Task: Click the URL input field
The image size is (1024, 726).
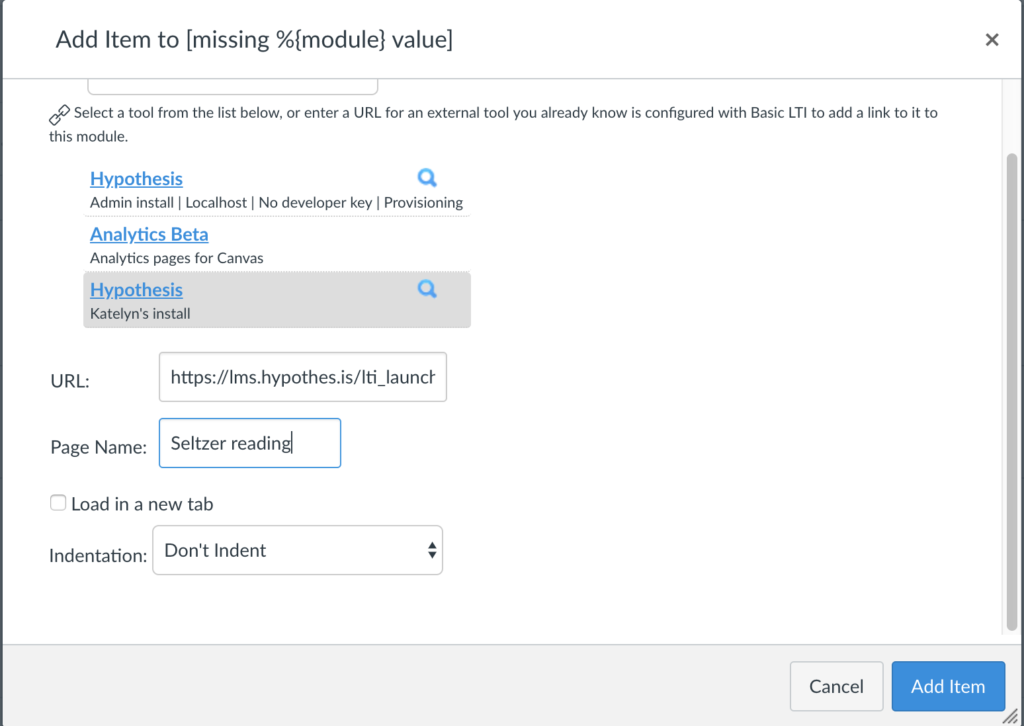Action: 302,377
